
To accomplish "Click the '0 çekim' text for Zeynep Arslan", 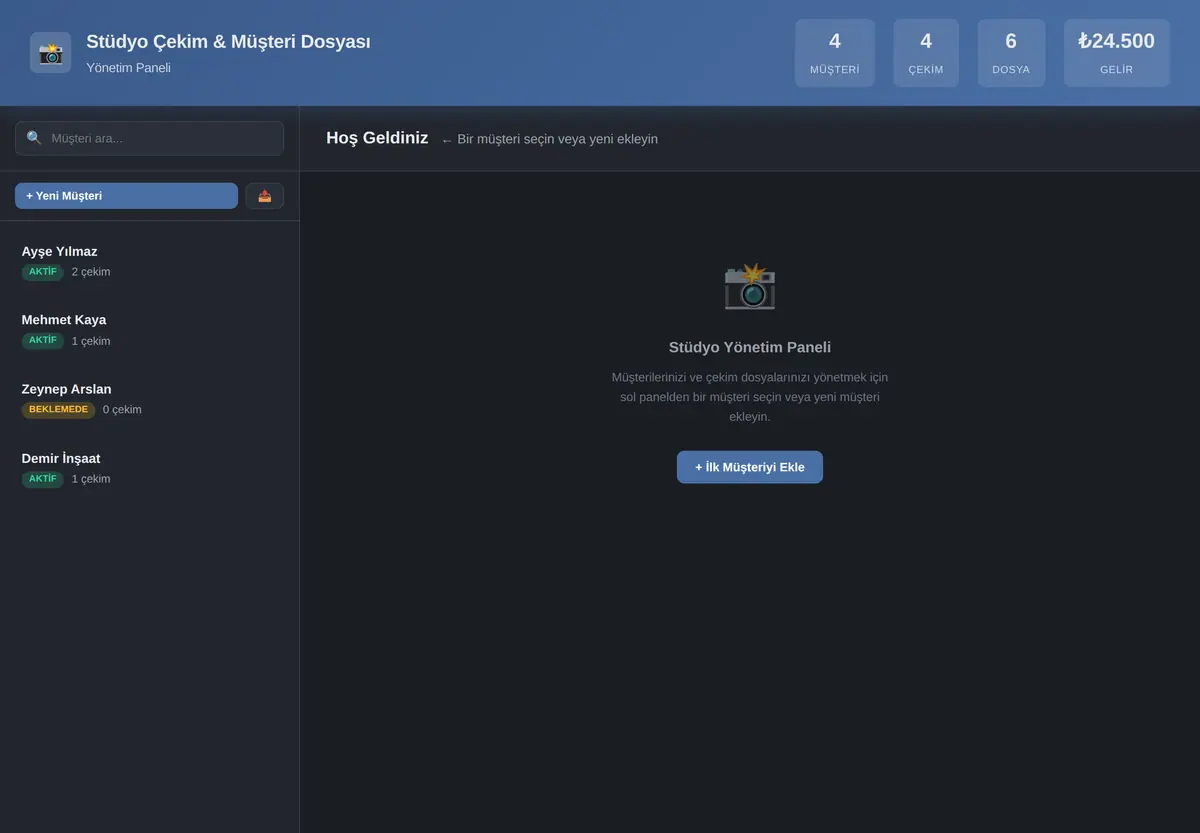I will point(122,410).
